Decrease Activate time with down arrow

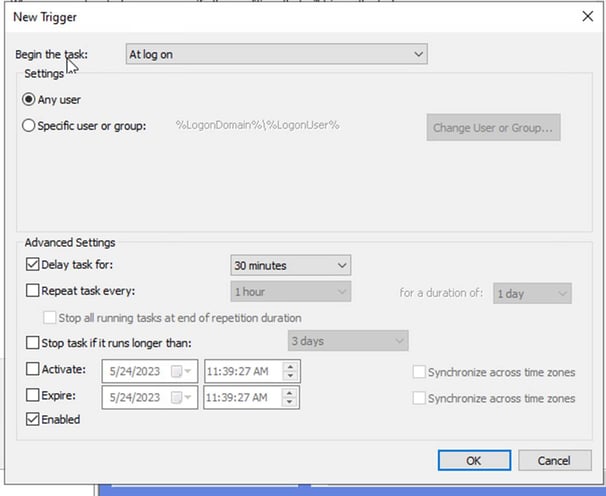[x=290, y=376]
